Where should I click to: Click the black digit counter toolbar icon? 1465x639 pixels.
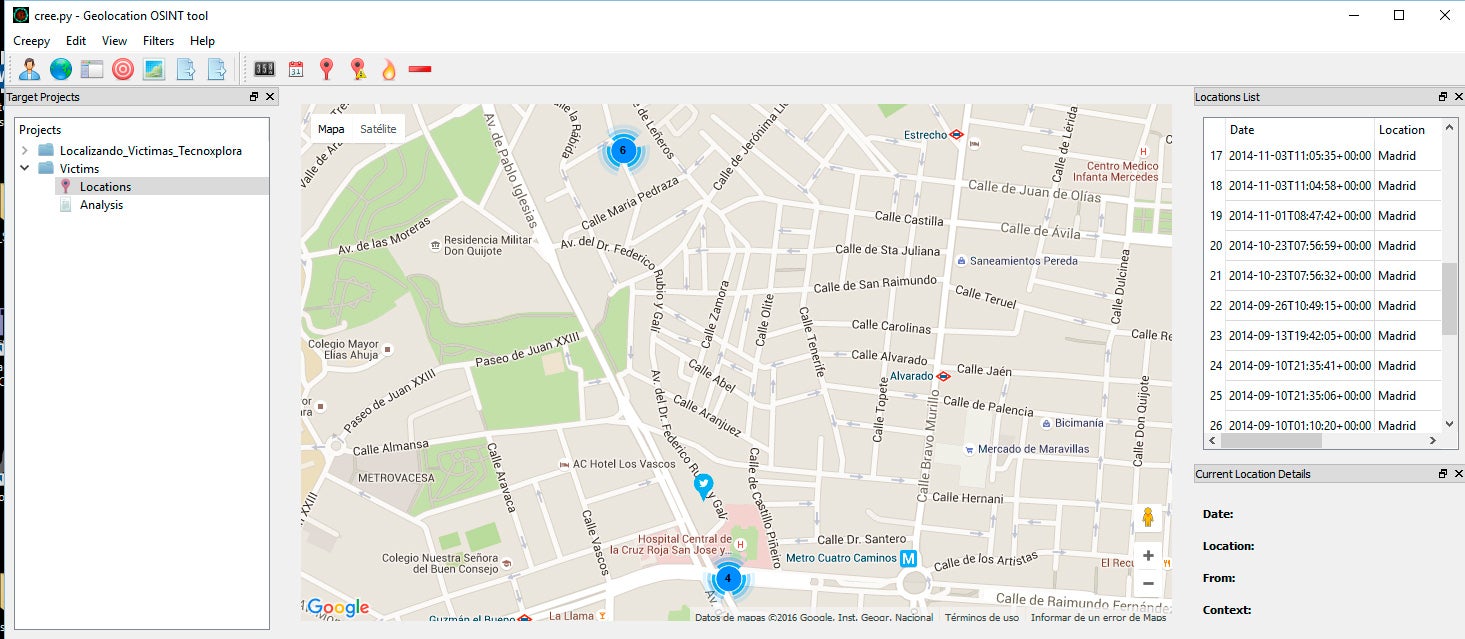pyautogui.click(x=264, y=69)
